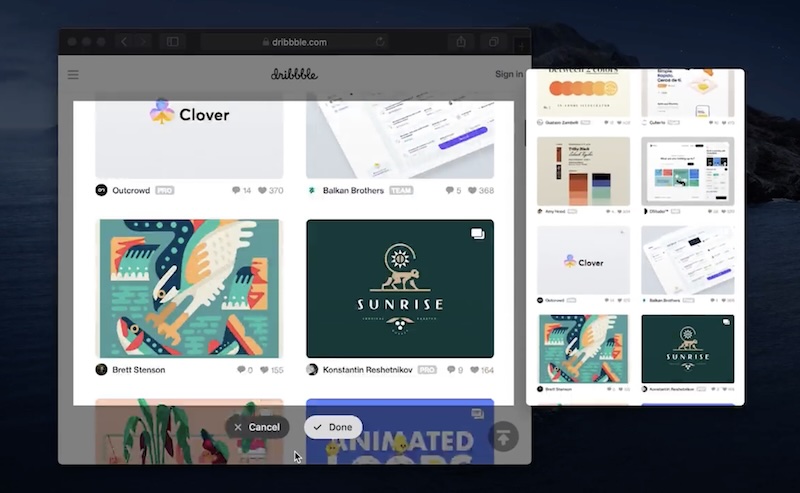The image size is (800, 493).
Task: Click the Sign in link
Action: 509,74
